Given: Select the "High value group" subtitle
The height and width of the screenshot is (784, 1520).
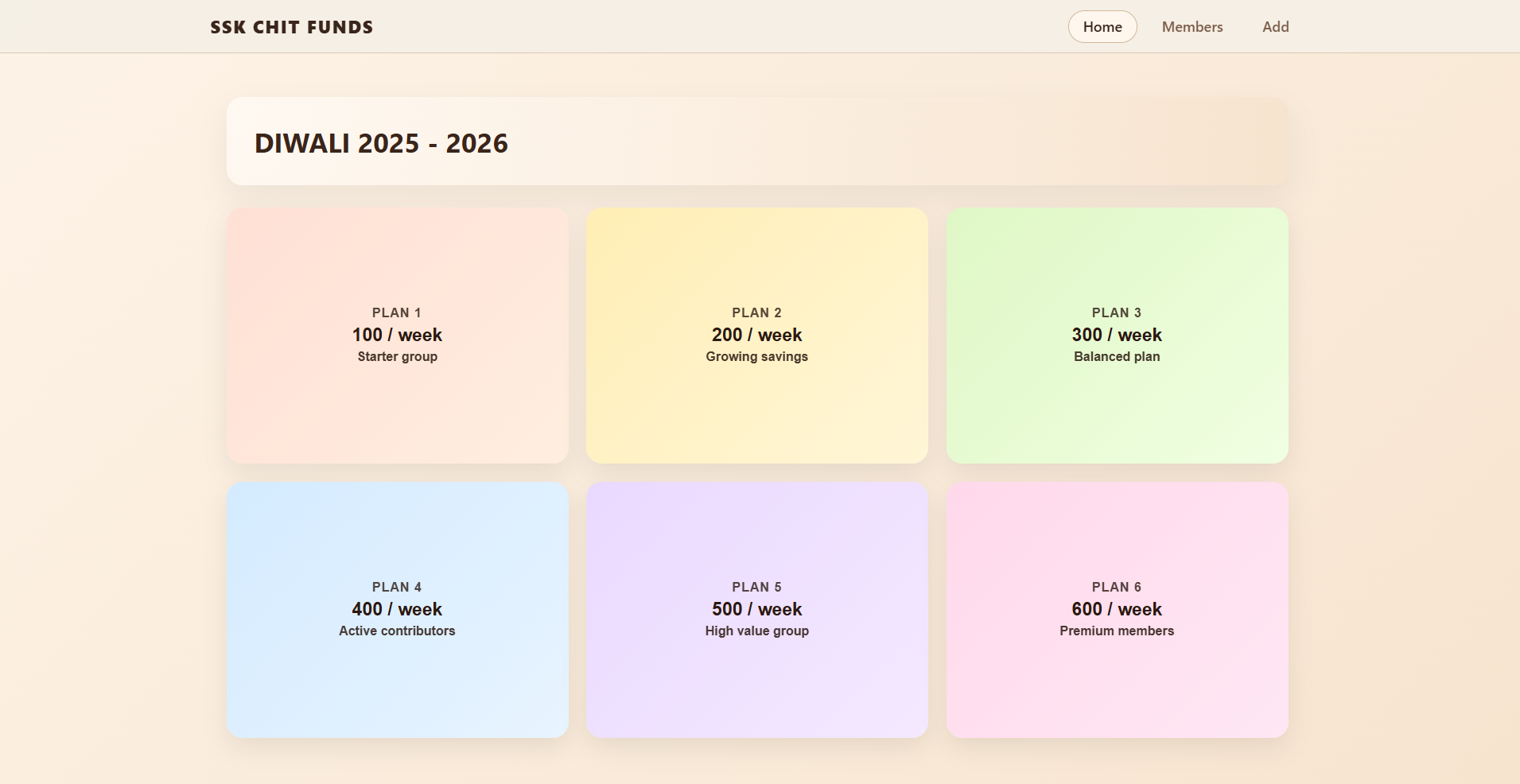Looking at the screenshot, I should [x=756, y=631].
